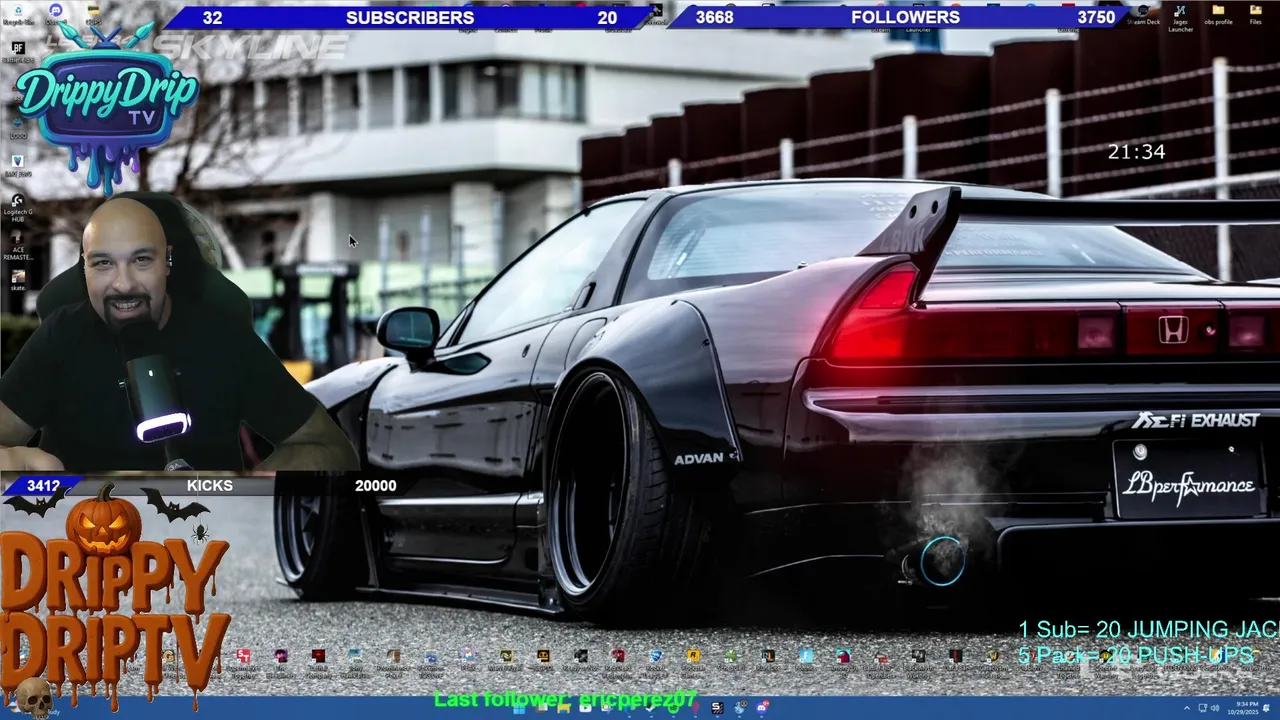Open the Steam Deck desktop shortcut
The height and width of the screenshot is (720, 1280).
tap(1143, 14)
